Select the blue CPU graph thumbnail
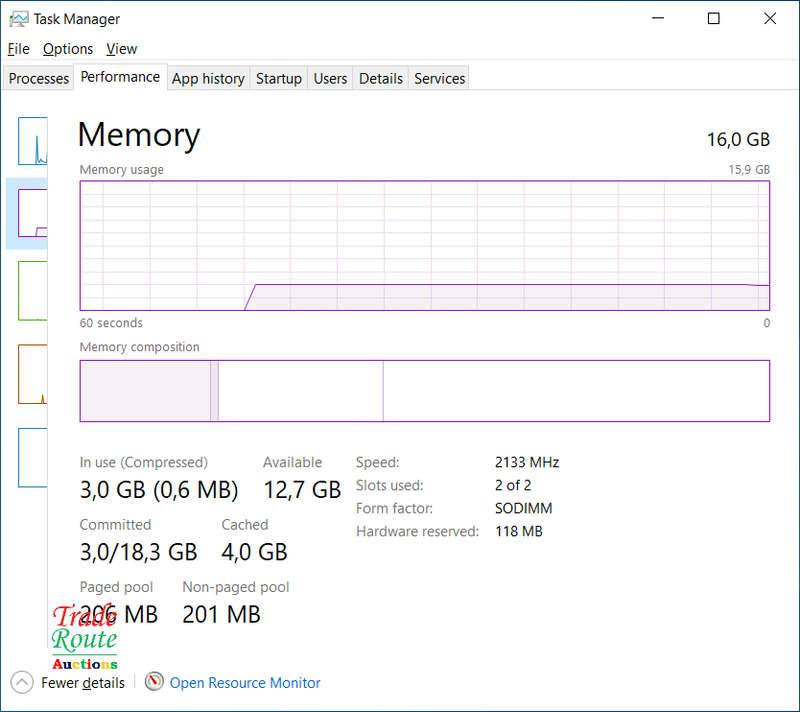800x712 pixels. tap(33, 141)
